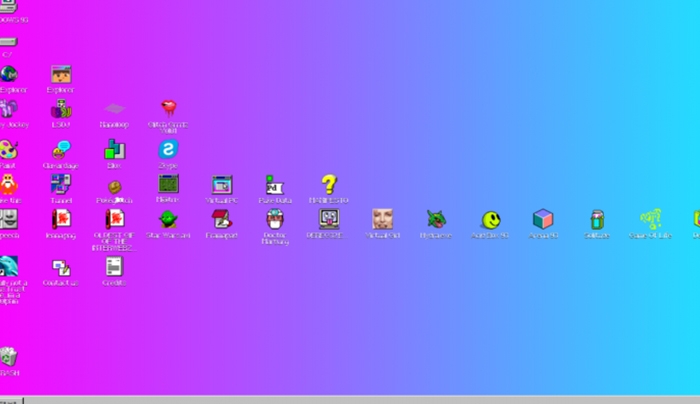The image size is (700, 404).
Task: Launch the pony Jockey icon
Action: tap(8, 108)
